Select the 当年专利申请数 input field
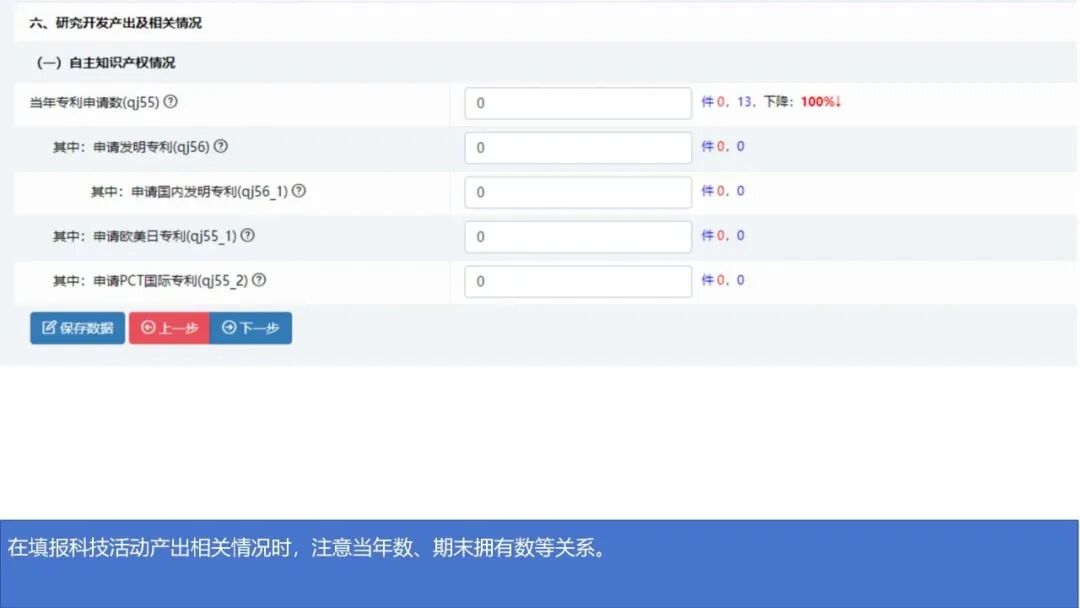Screen dimensions: 1080x608 [x=577, y=102]
